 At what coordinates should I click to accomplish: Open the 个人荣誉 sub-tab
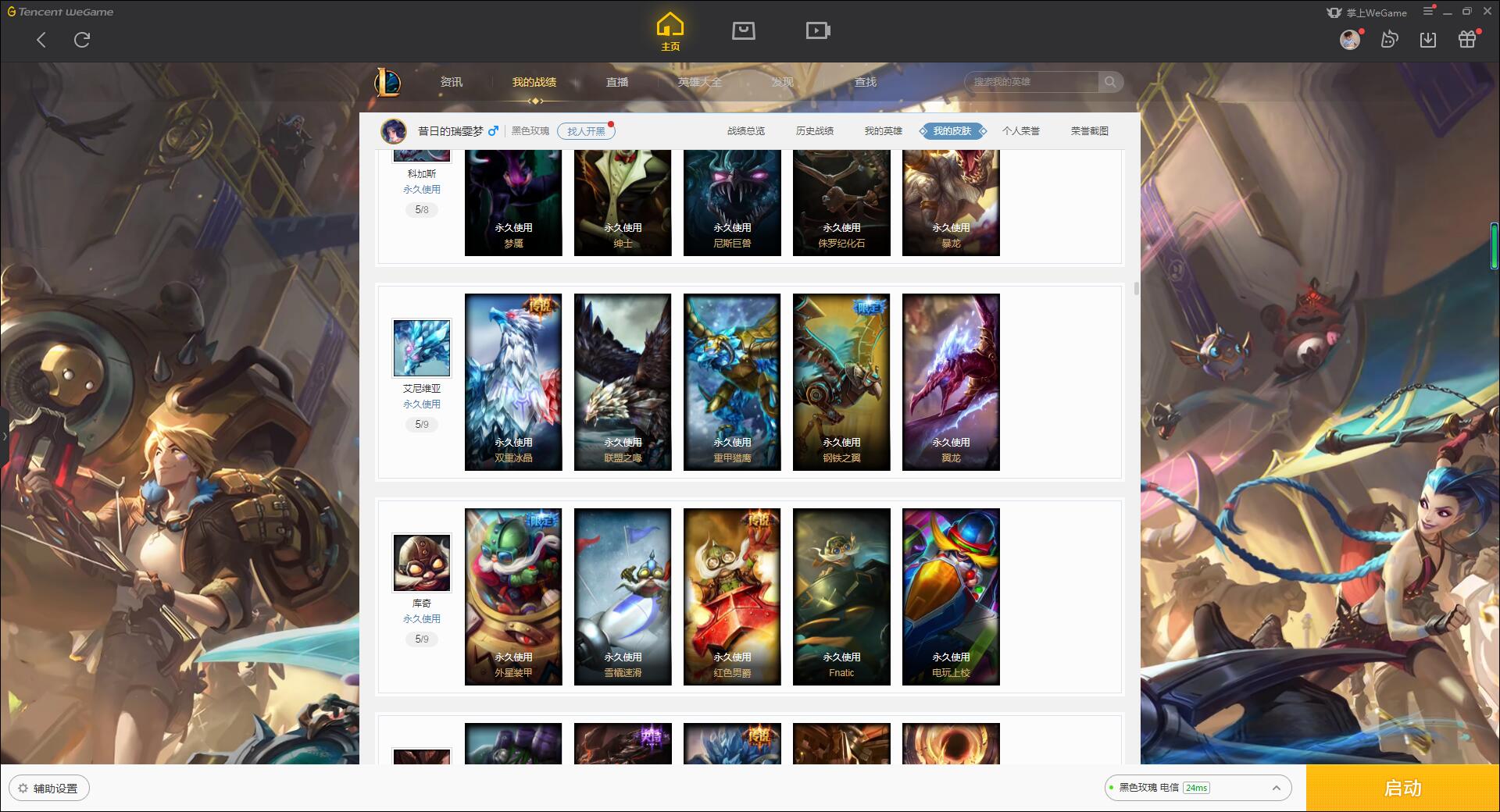click(1021, 131)
